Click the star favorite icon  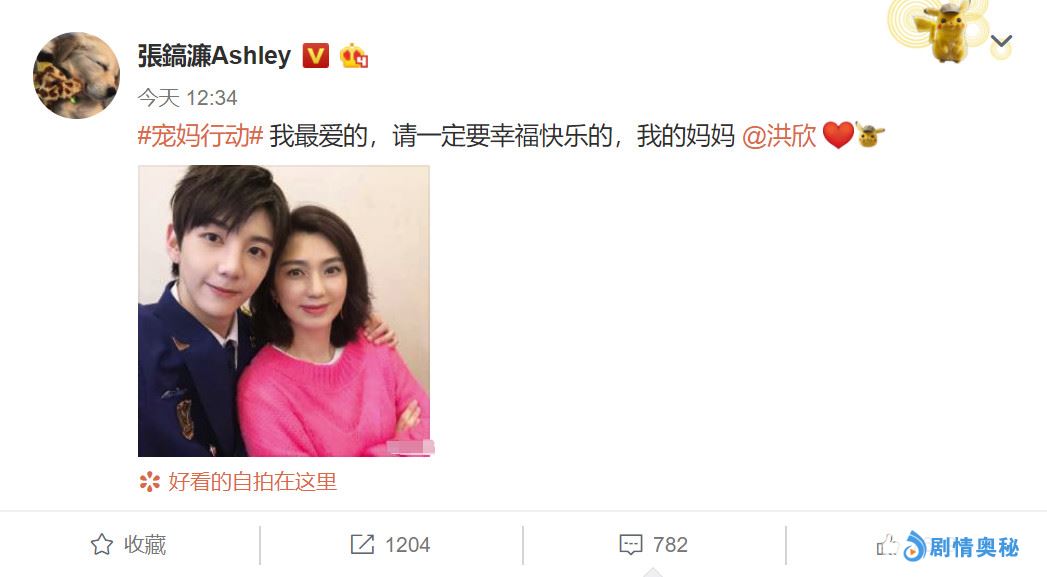[x=101, y=545]
